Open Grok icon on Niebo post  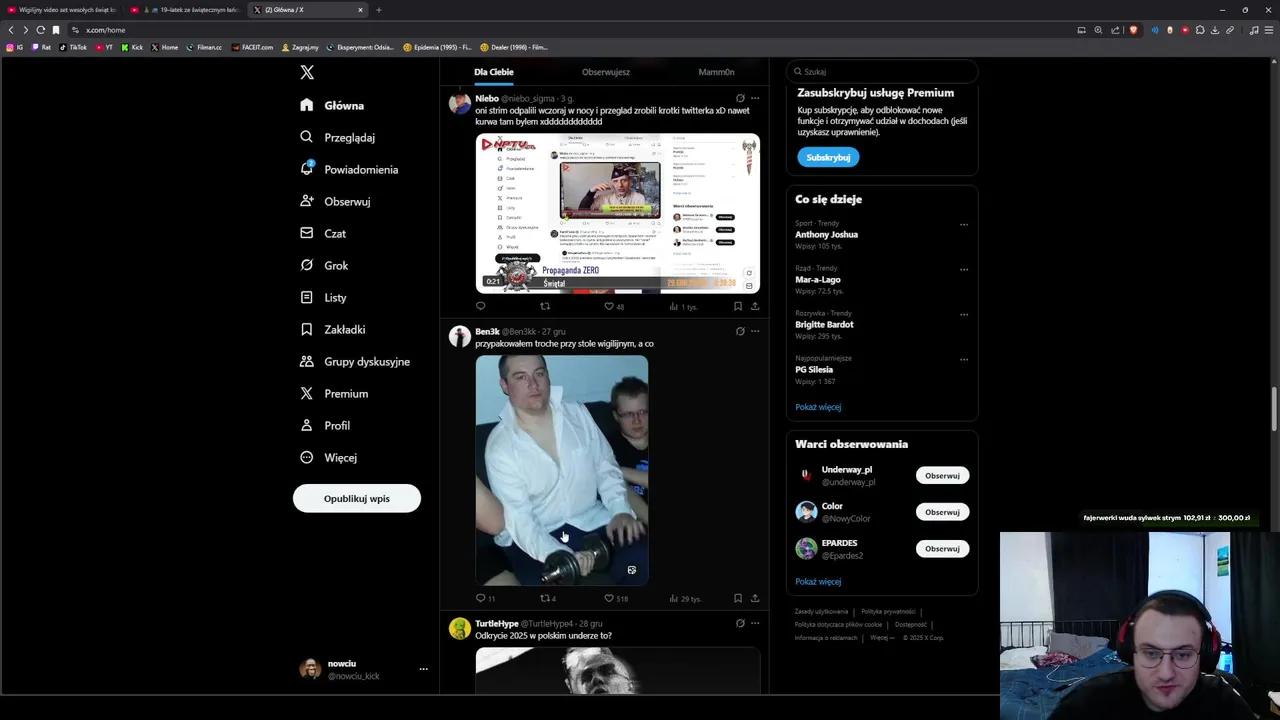pos(740,98)
